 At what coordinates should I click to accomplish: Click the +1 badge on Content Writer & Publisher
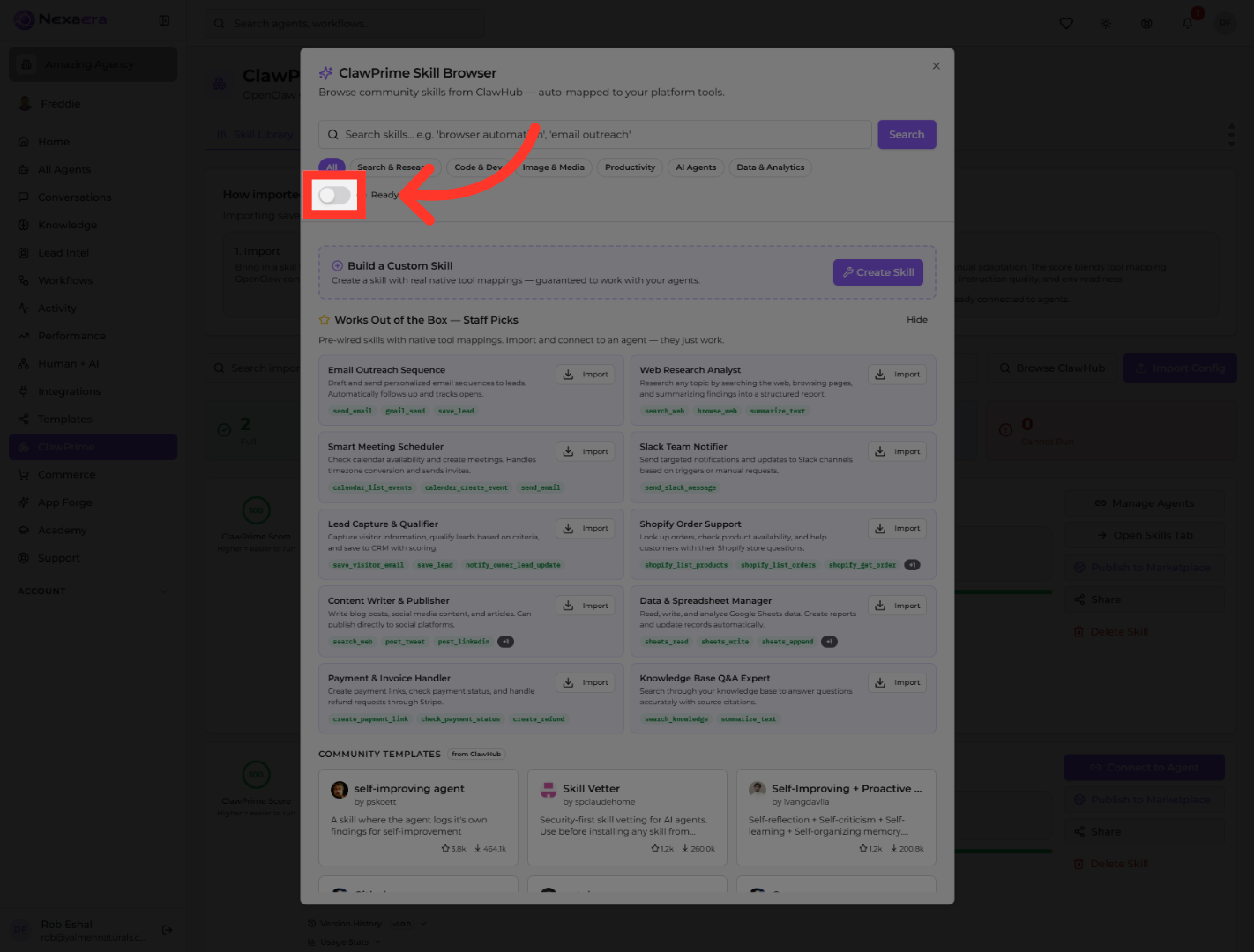coord(505,642)
